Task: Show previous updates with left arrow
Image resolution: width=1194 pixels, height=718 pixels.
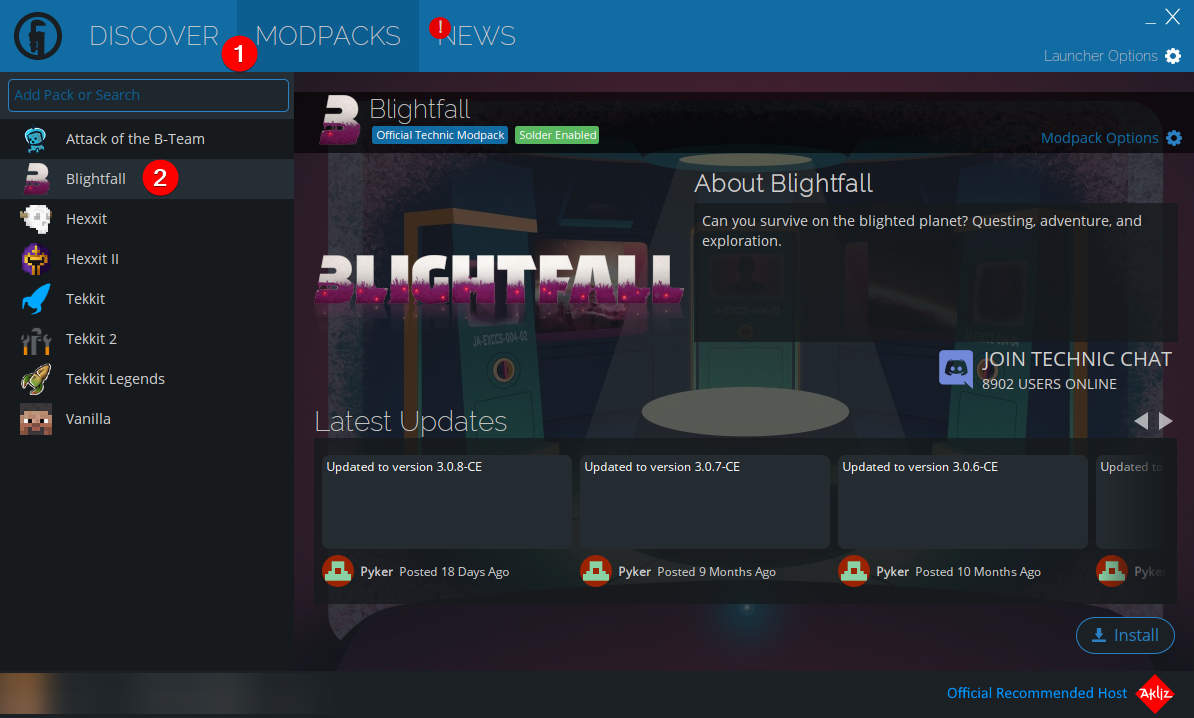Action: 1141,421
